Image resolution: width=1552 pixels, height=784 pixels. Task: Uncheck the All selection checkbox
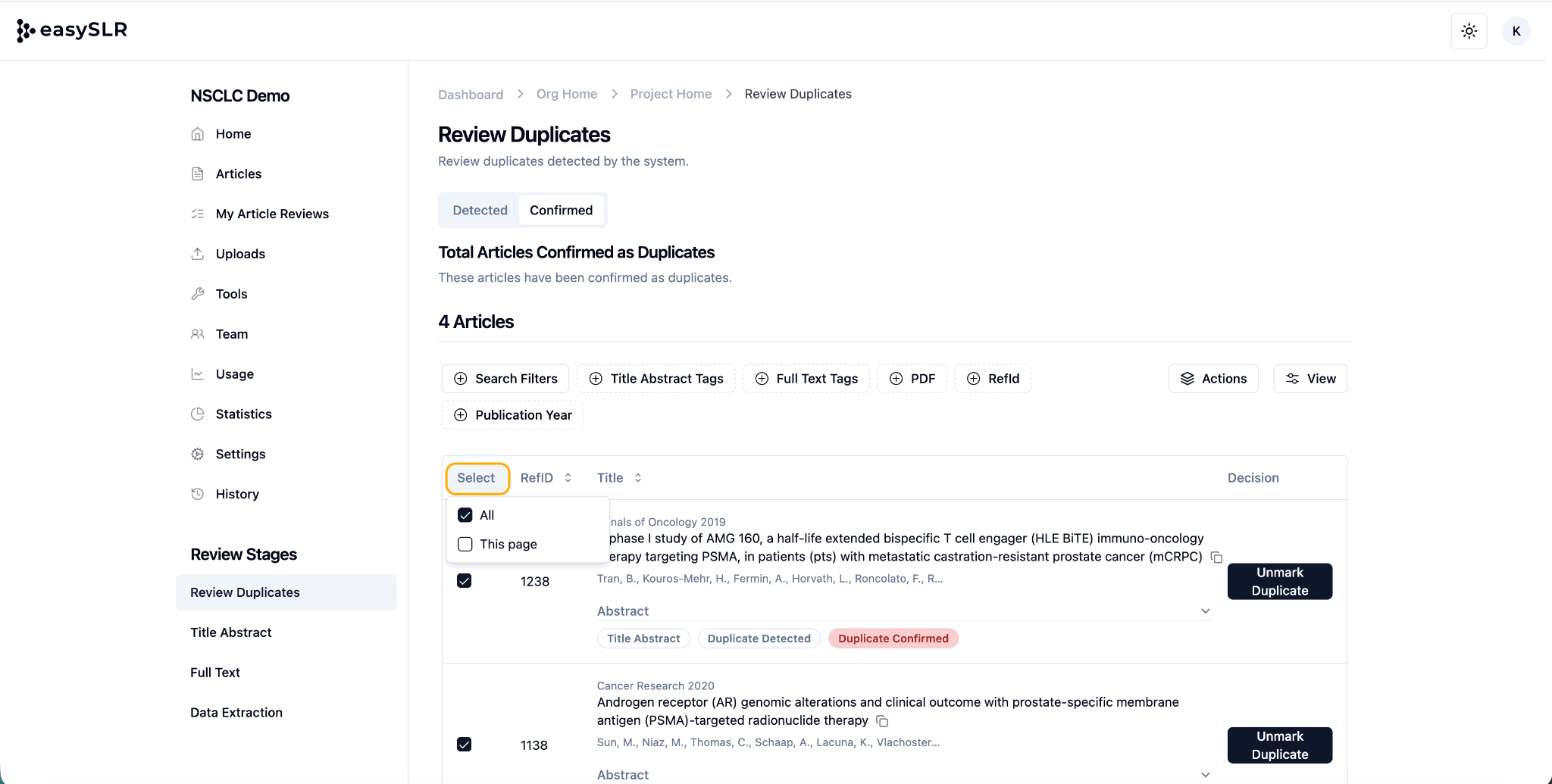click(465, 515)
